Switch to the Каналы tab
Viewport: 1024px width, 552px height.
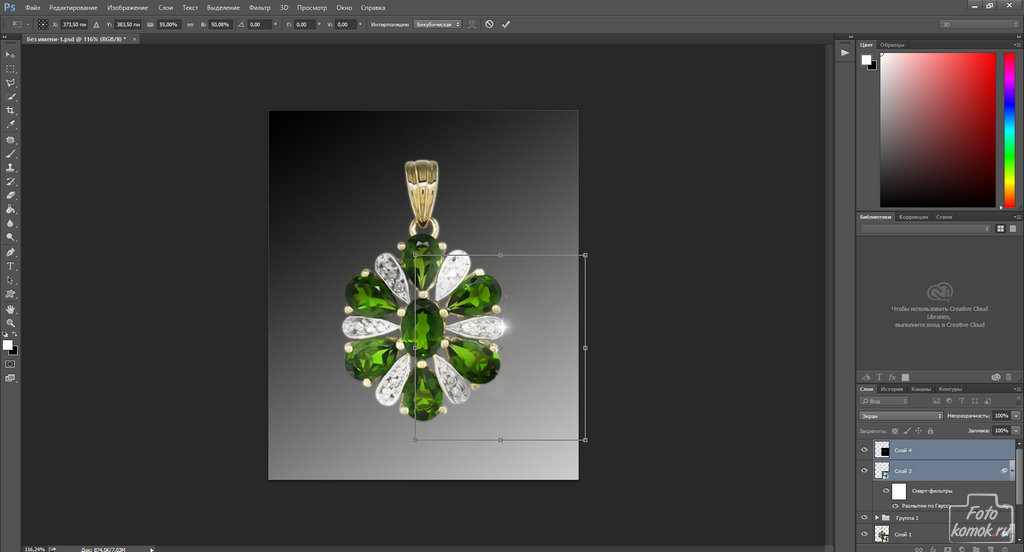[x=920, y=389]
